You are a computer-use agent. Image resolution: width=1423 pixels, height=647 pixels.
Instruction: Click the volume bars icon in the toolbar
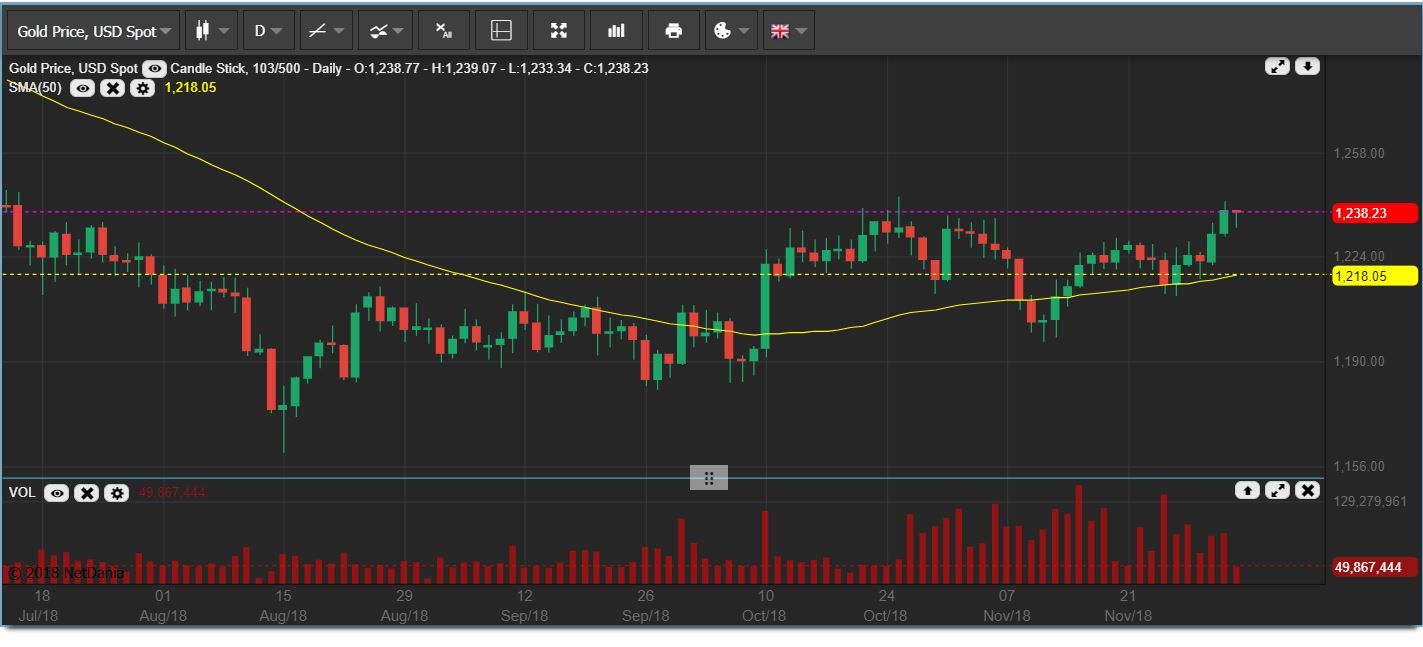616,31
